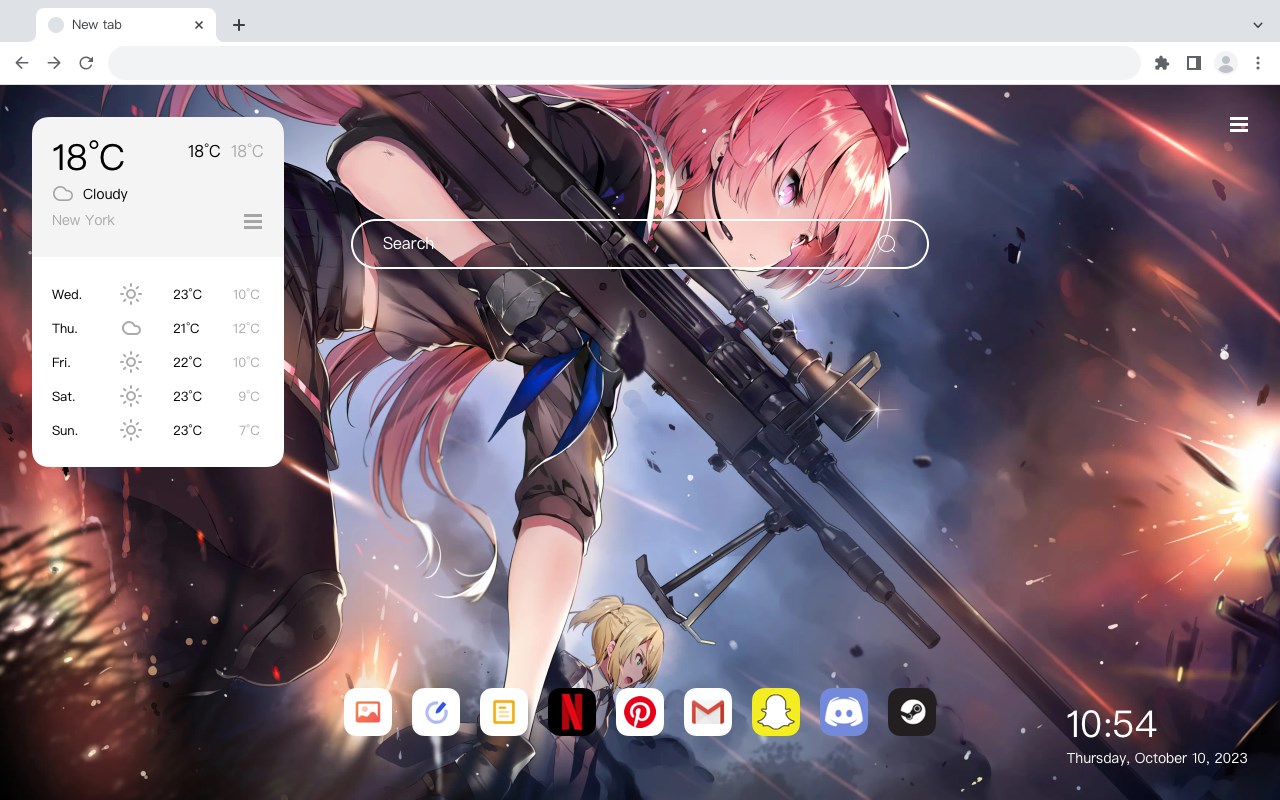Click Wednesday's sunny icon
Screen dimensions: 1280x800
131,294
